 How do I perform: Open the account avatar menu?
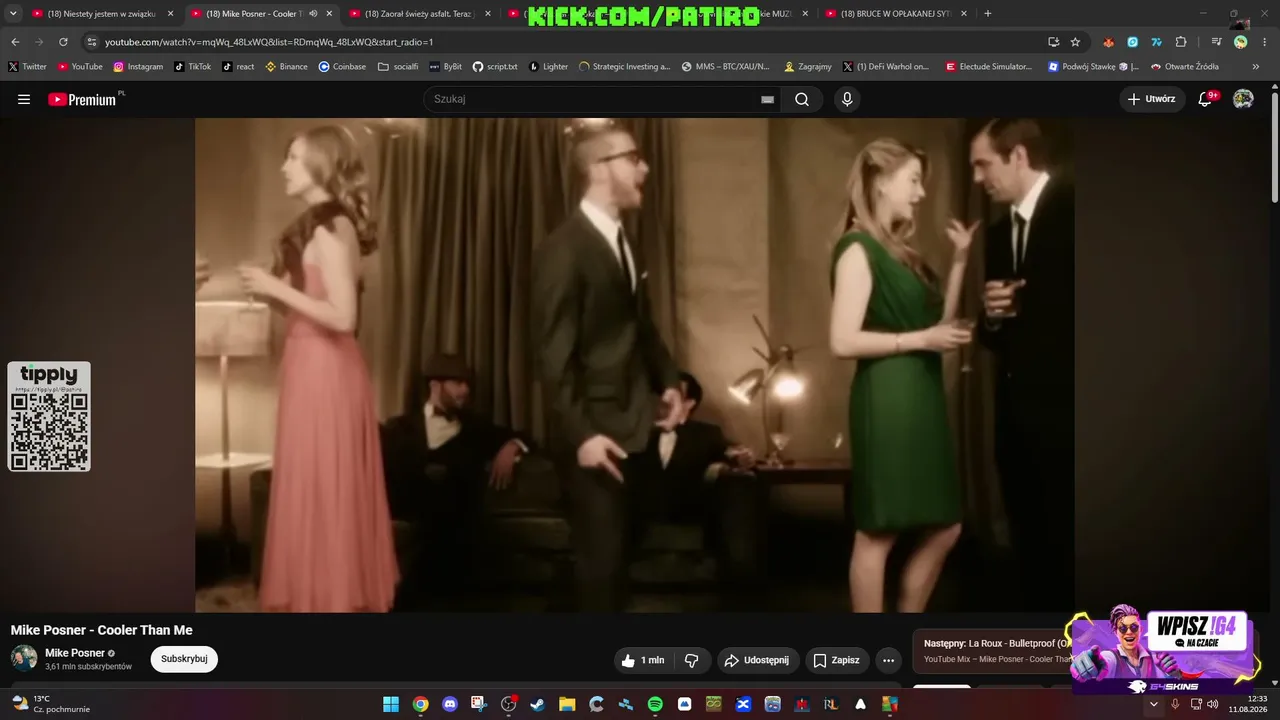click(1243, 99)
